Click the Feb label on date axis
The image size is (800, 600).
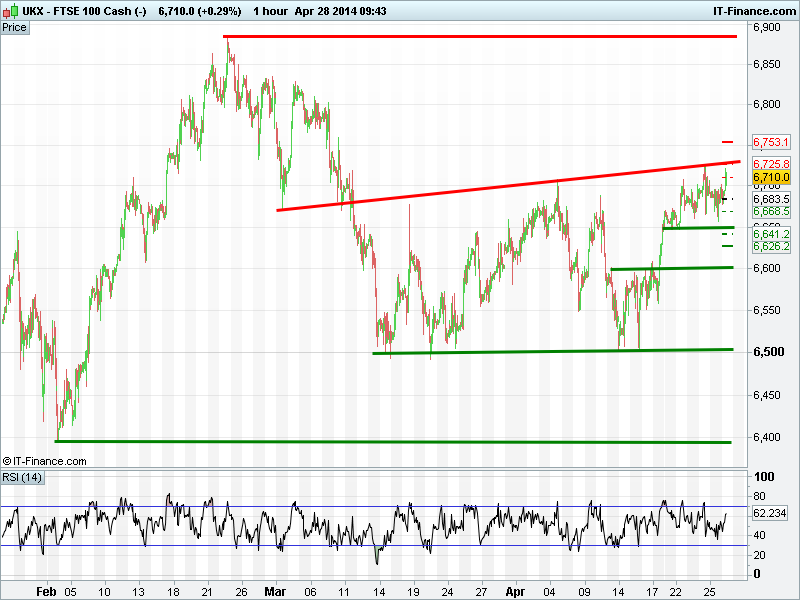click(x=46, y=592)
